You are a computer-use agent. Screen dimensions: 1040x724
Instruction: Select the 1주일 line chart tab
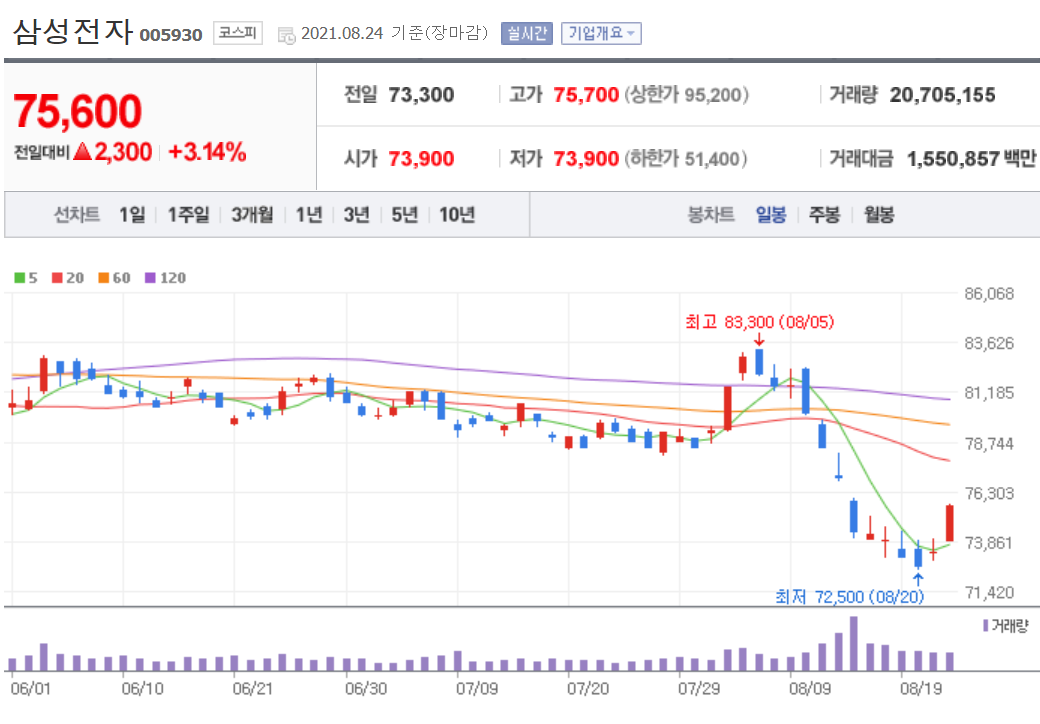pos(188,215)
